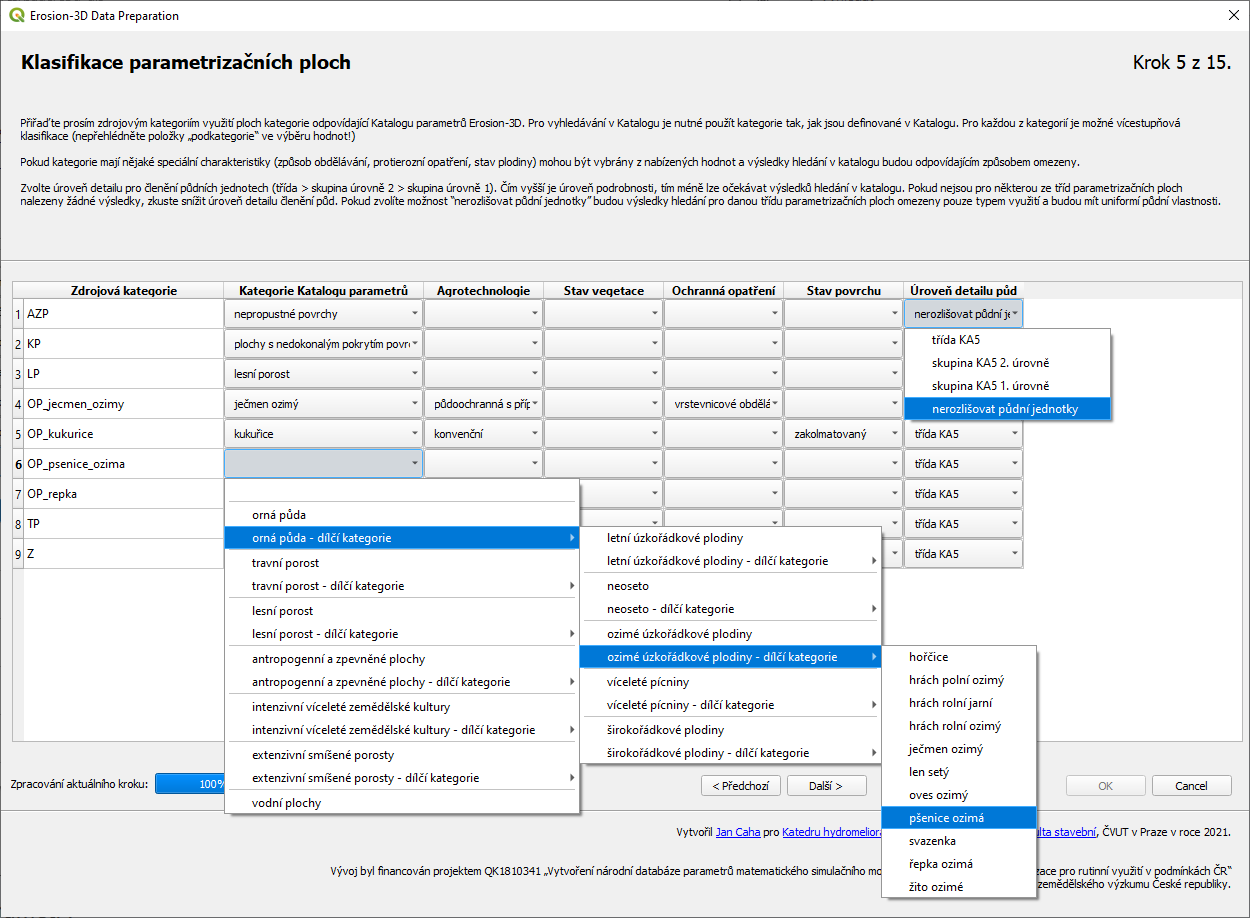Select 'víceleté pícniny' in the submenu
Viewport: 1250px width, 918px height.
(x=731, y=682)
